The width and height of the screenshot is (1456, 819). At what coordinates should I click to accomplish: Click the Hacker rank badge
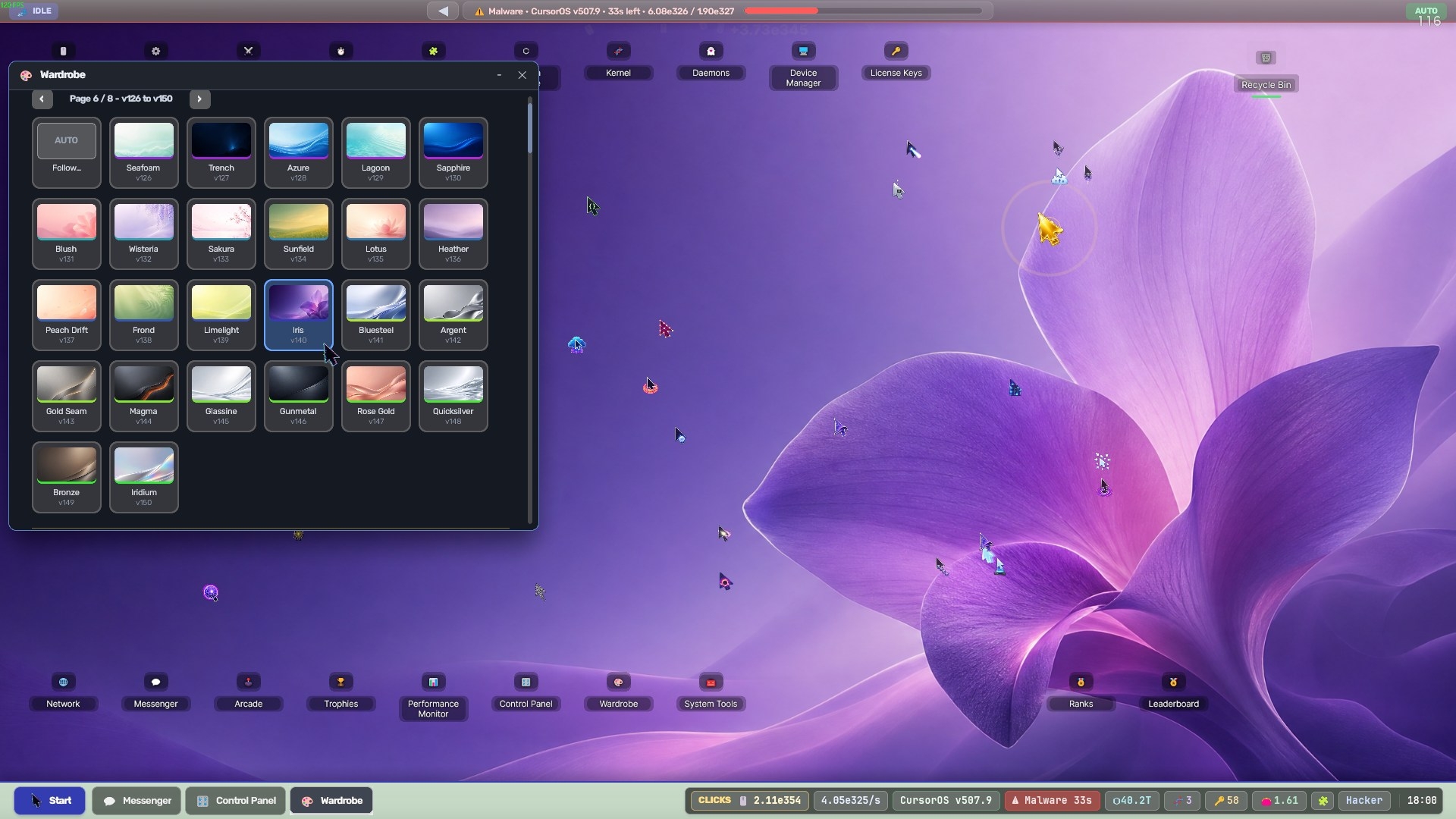pos(1363,801)
